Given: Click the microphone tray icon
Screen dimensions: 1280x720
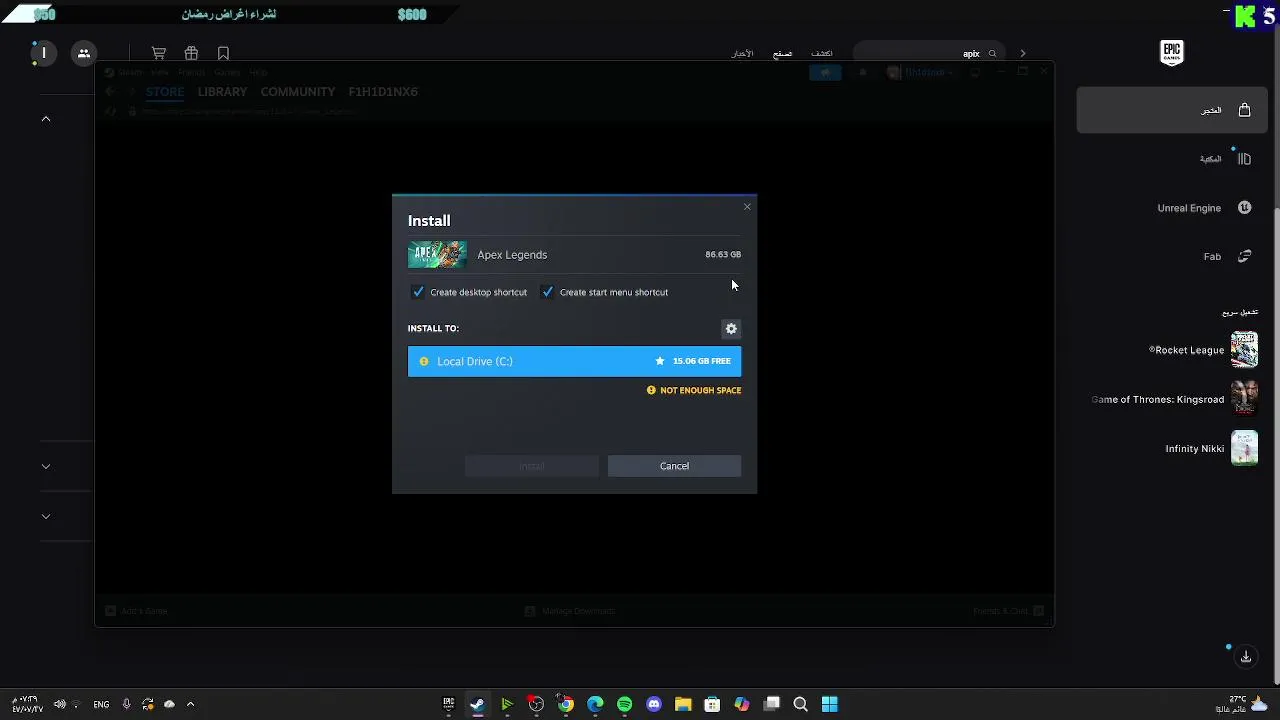Looking at the screenshot, I should click(126, 704).
